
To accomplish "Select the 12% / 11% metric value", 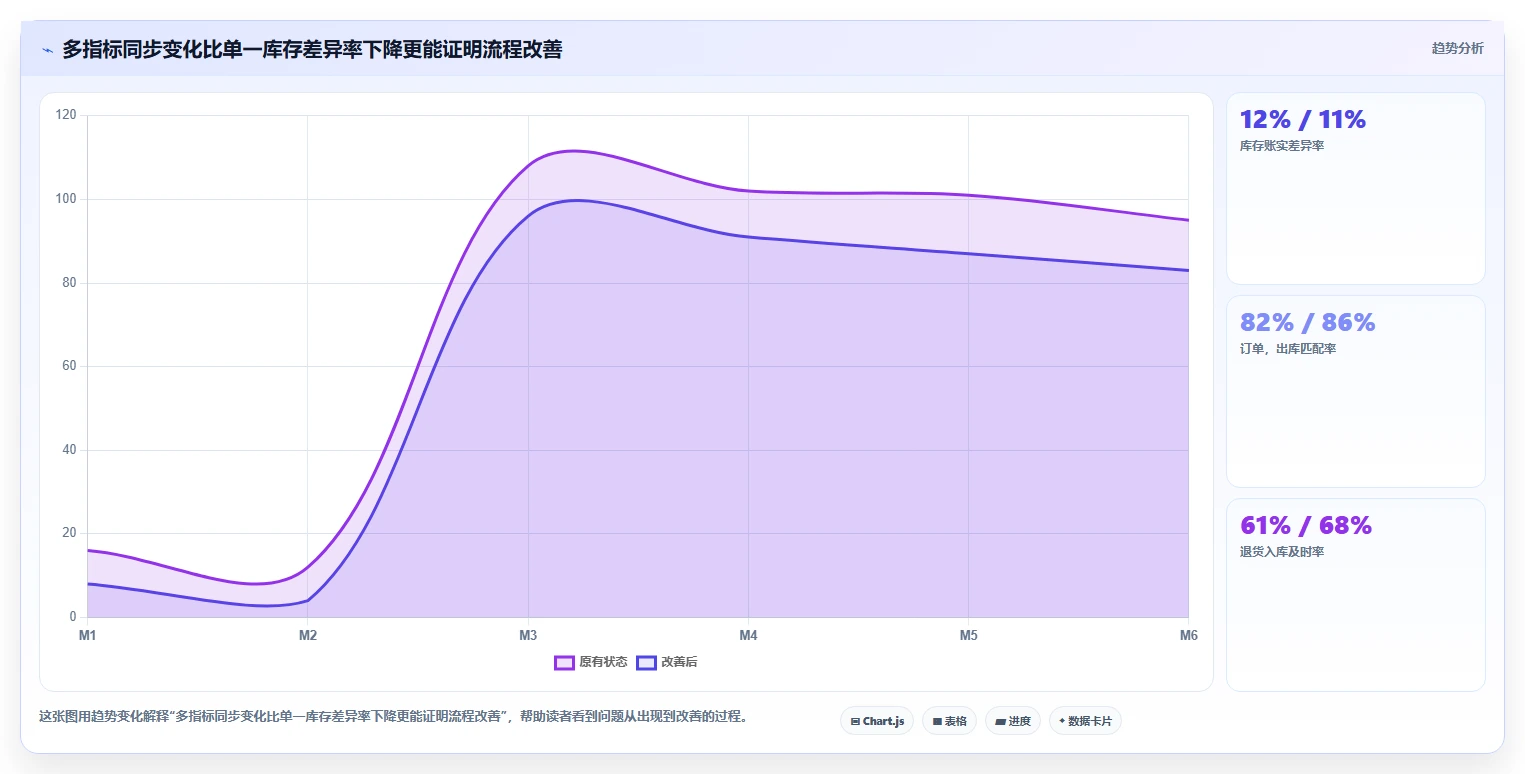I will point(1302,120).
